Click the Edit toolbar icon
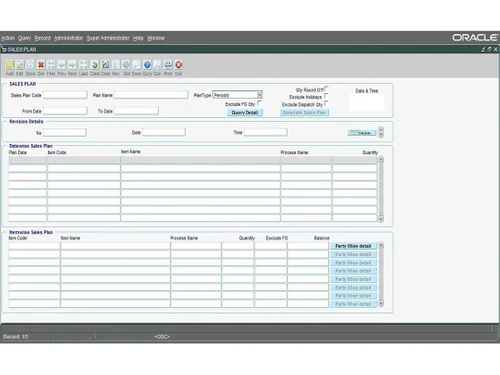Viewport: 500px width, 375px height. point(20,65)
